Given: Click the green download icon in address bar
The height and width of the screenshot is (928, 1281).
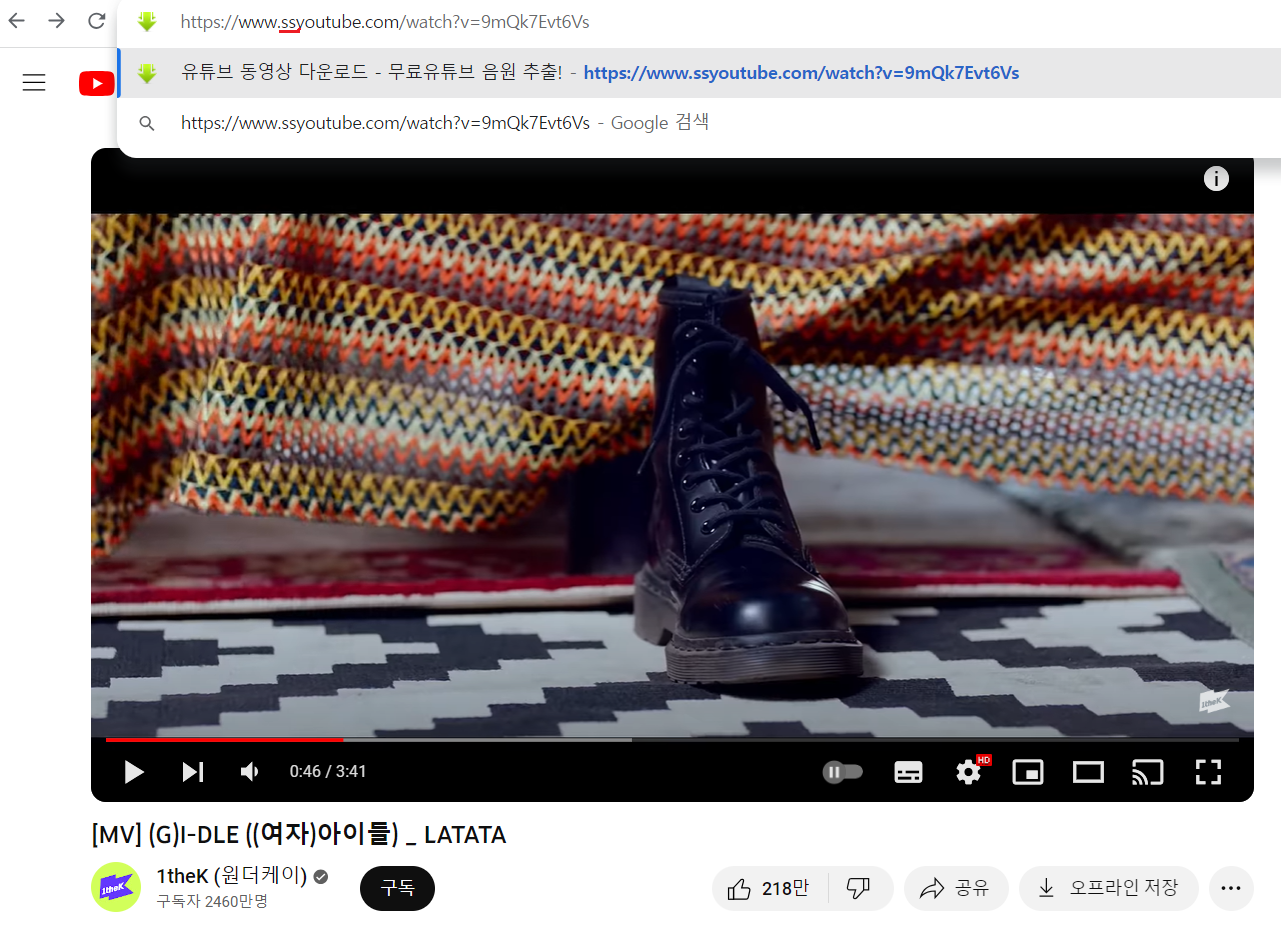Looking at the screenshot, I should pyautogui.click(x=148, y=21).
